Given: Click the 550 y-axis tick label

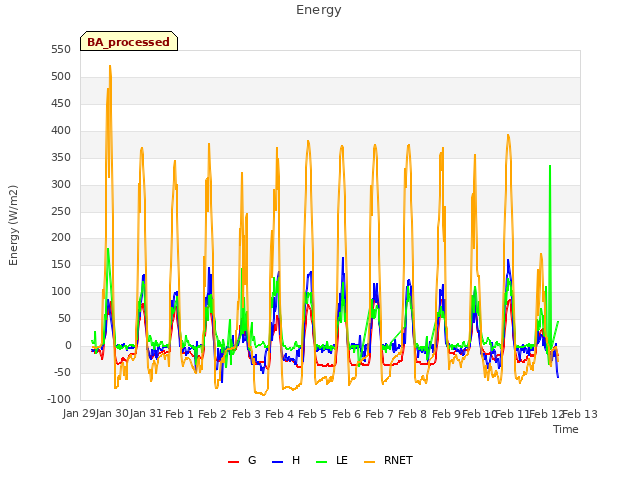Looking at the screenshot, I should point(61,50).
